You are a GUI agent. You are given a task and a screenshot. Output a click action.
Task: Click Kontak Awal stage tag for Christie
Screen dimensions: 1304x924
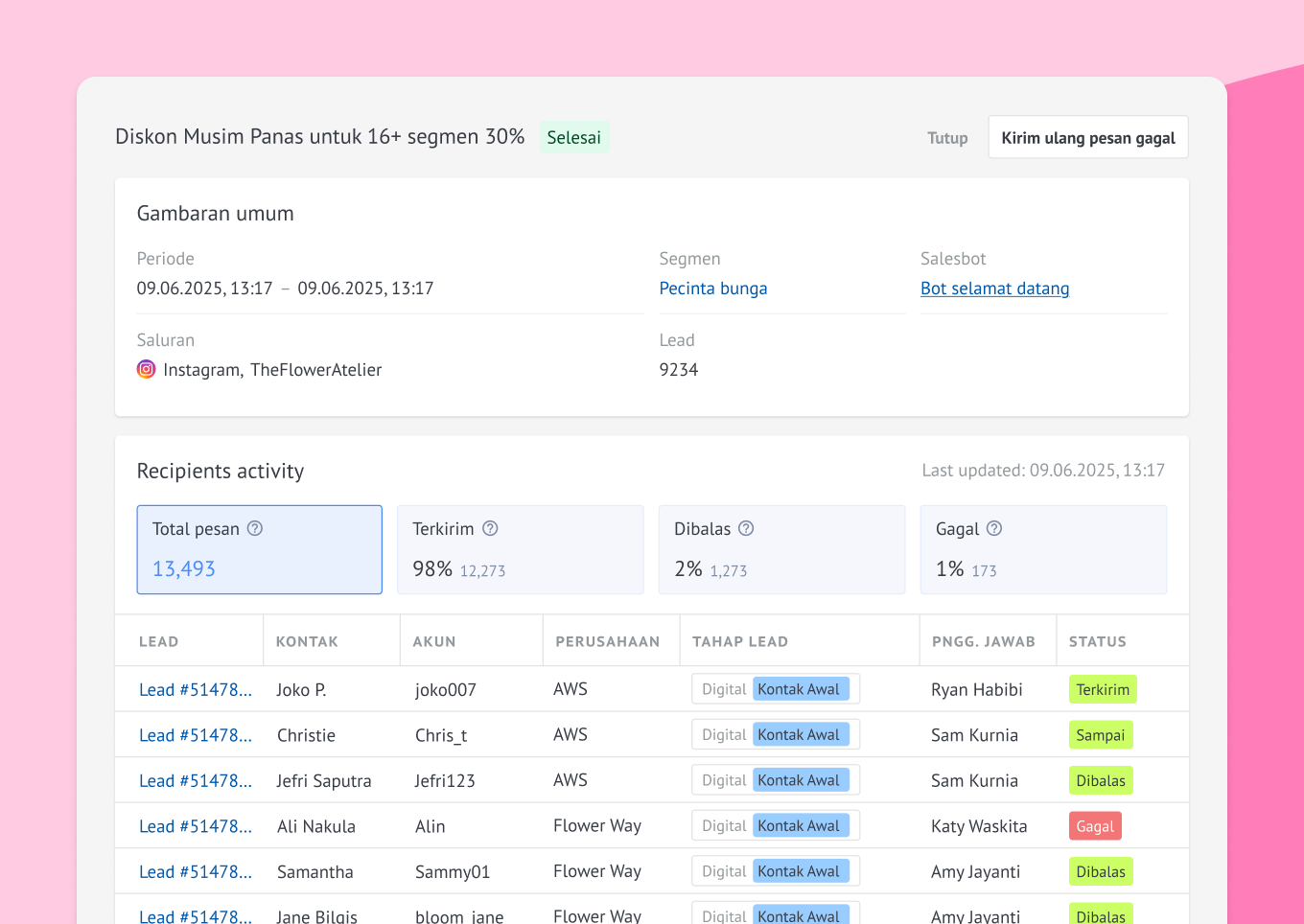(x=800, y=735)
